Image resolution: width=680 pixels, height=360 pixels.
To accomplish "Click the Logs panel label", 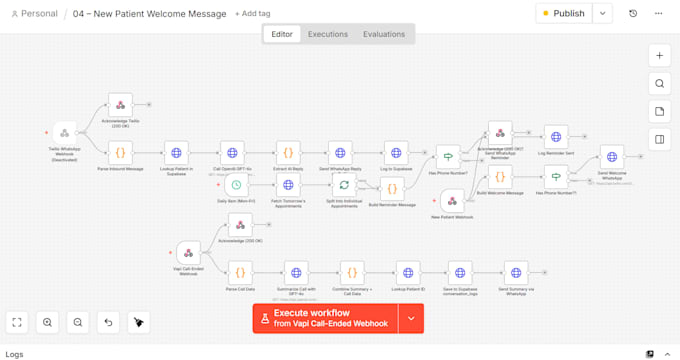I will pyautogui.click(x=14, y=354).
